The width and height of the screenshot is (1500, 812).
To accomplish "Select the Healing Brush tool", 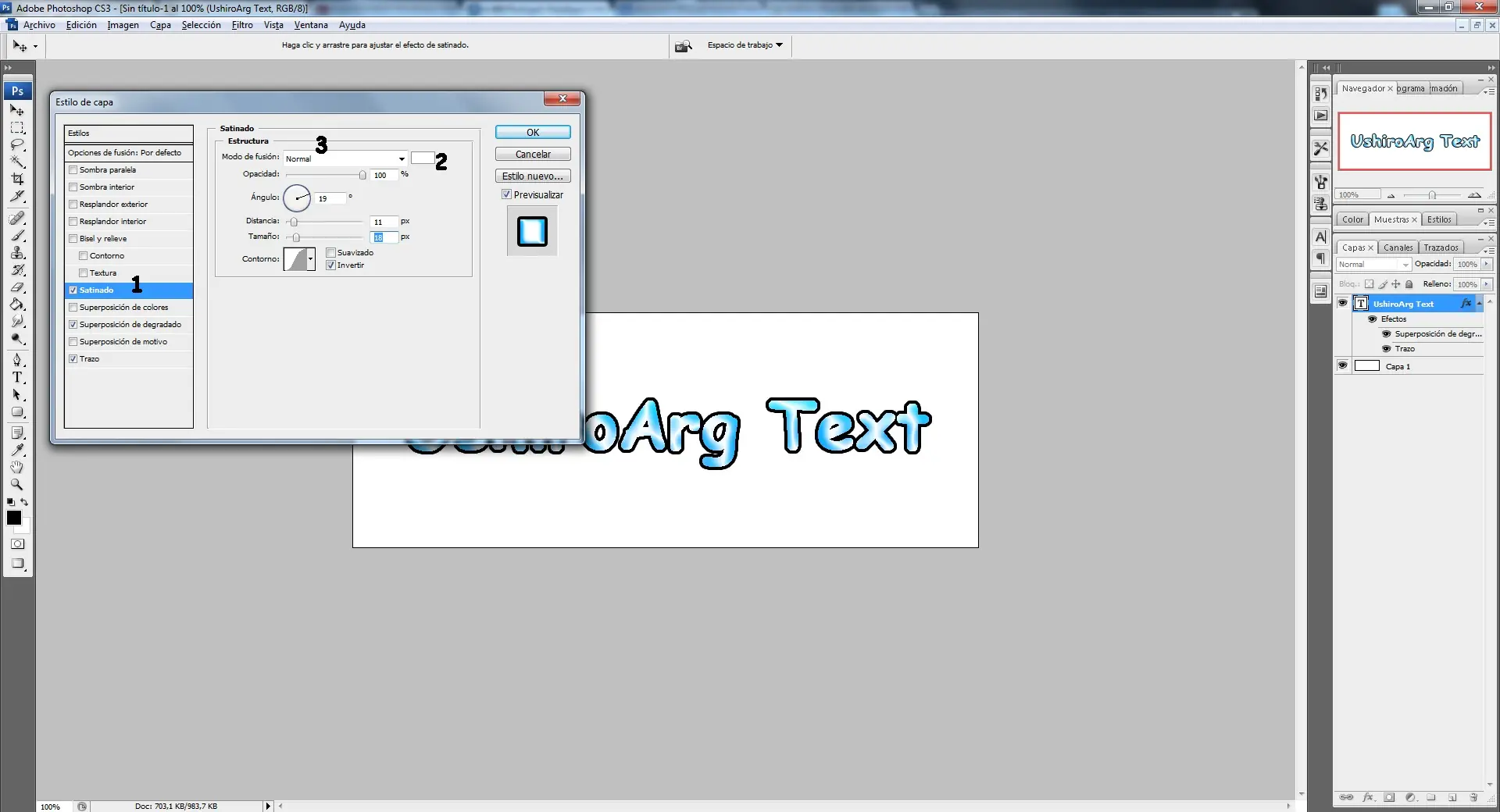I will pos(17,218).
